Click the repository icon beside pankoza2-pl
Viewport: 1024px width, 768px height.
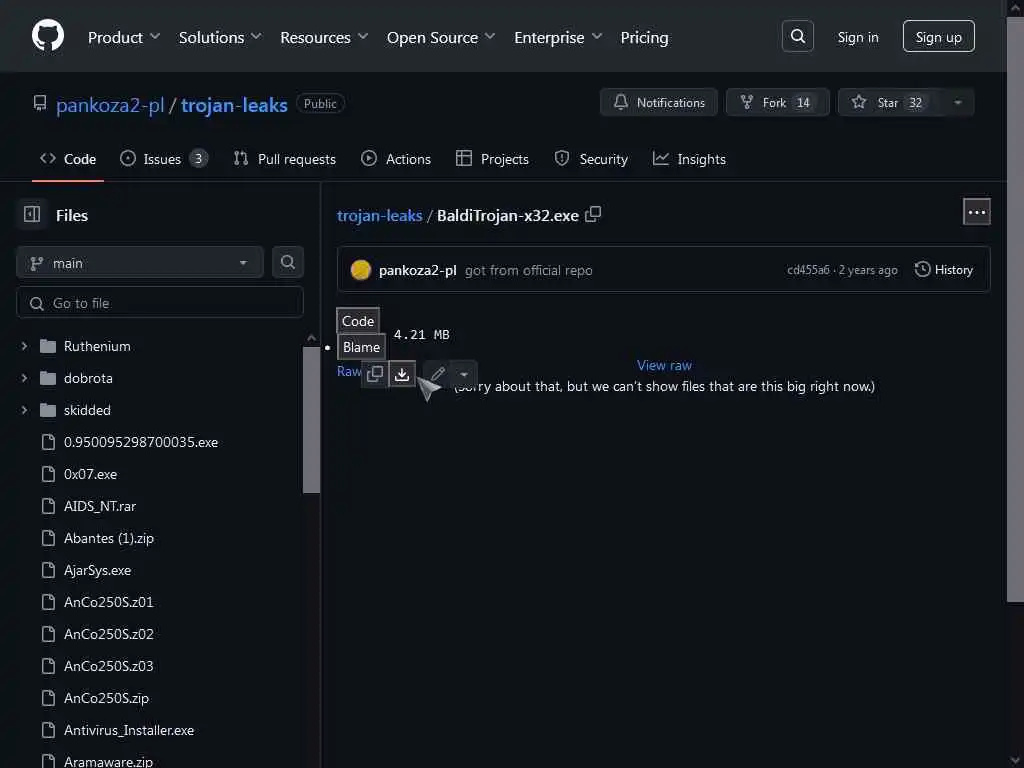point(40,103)
